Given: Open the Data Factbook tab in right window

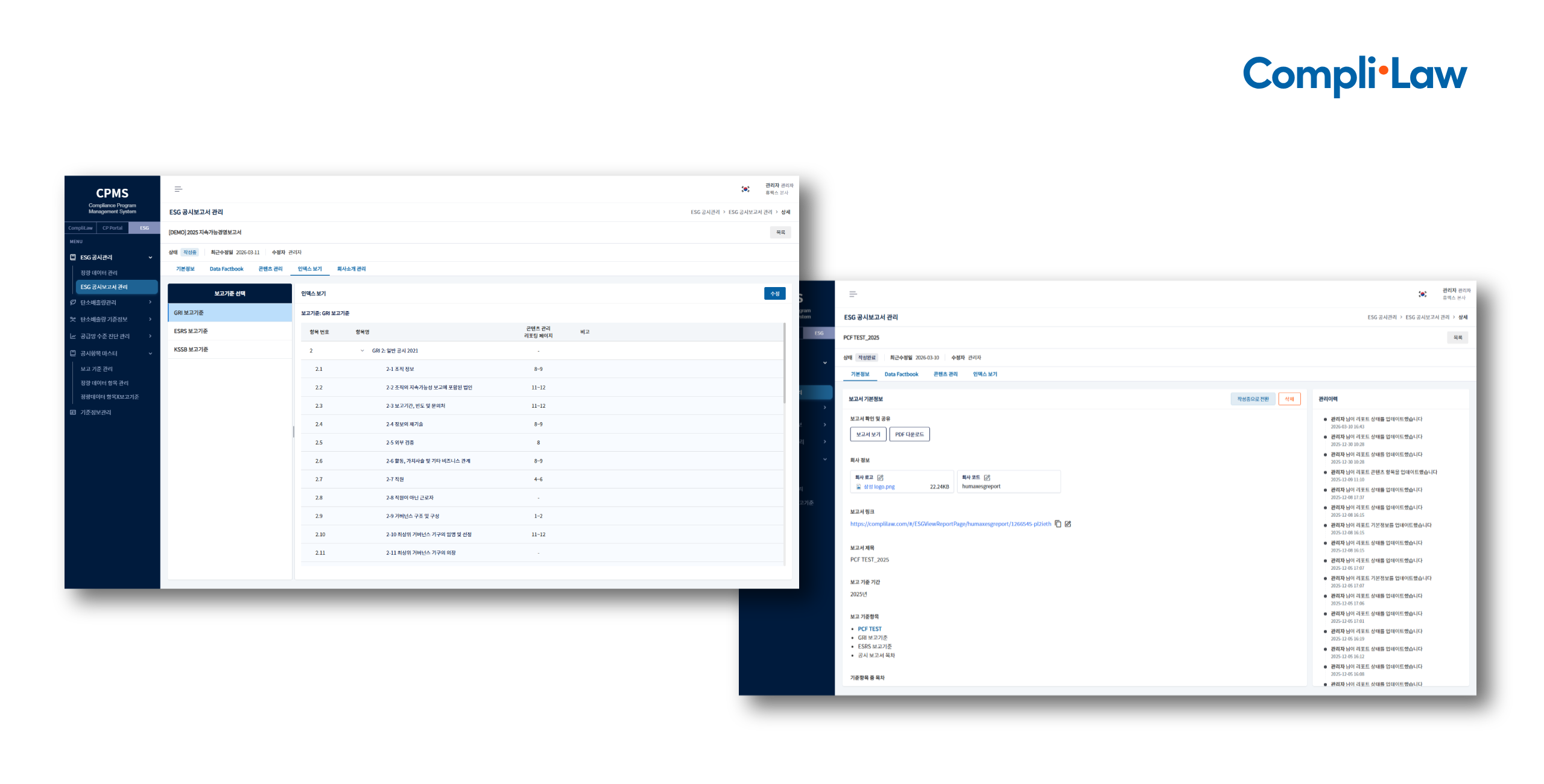Looking at the screenshot, I should click(x=901, y=375).
